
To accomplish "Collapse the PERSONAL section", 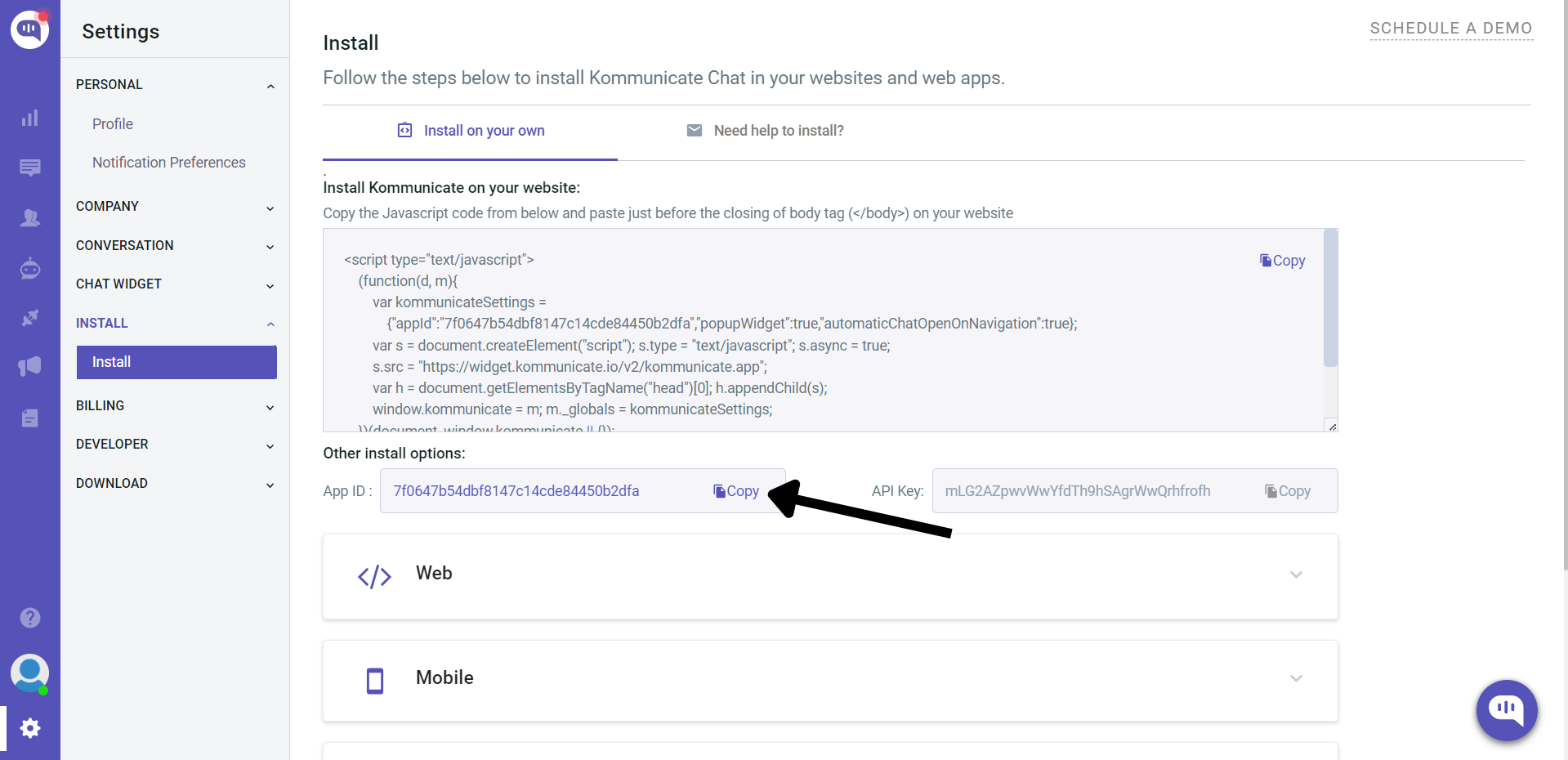I will click(175, 85).
